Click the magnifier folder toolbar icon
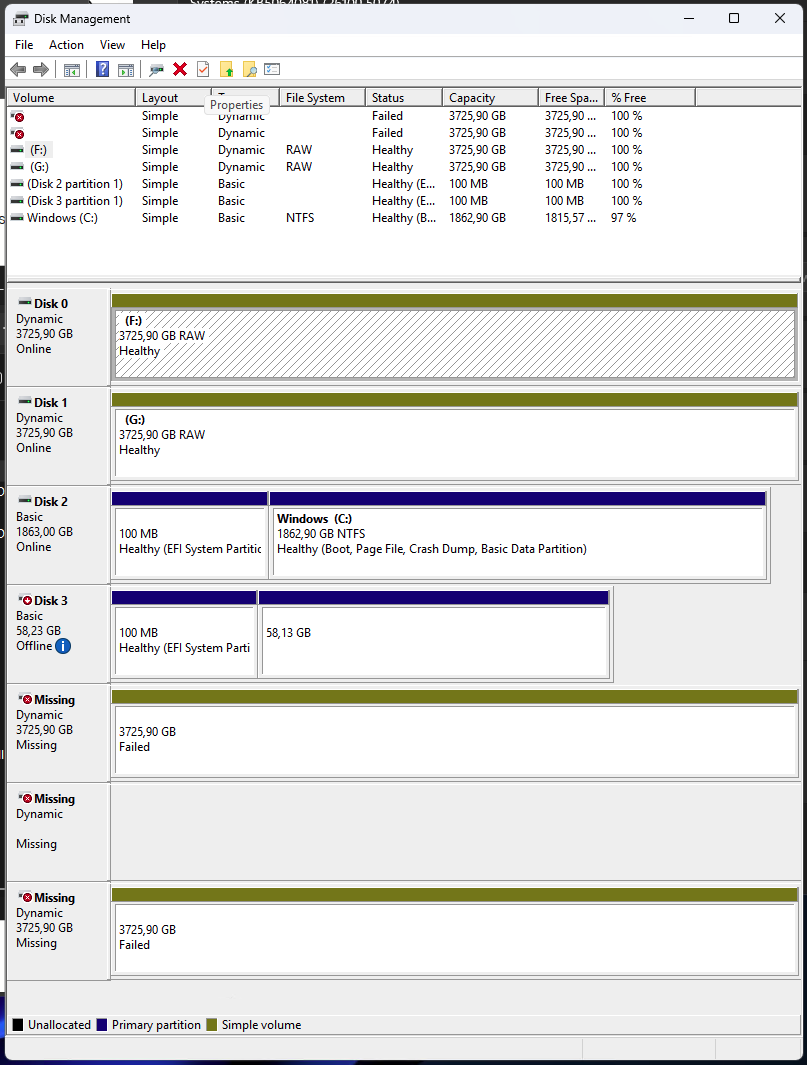 [249, 69]
